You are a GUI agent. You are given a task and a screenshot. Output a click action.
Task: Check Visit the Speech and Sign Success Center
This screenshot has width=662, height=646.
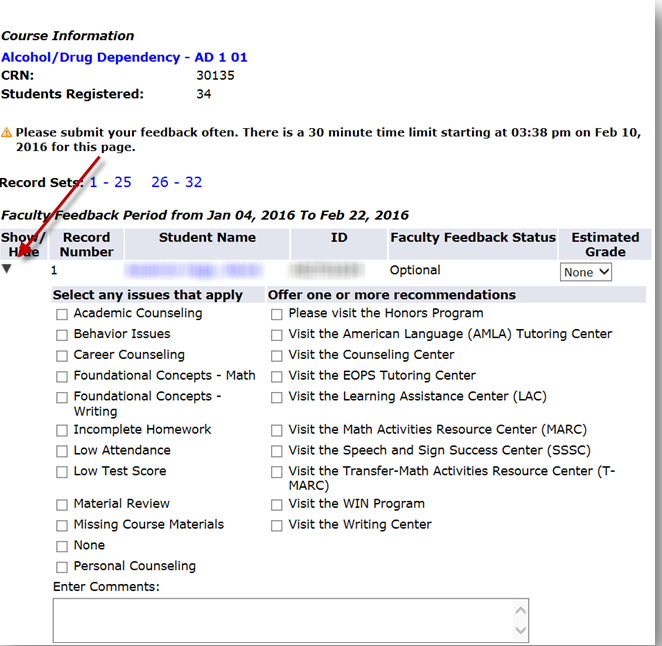277,451
